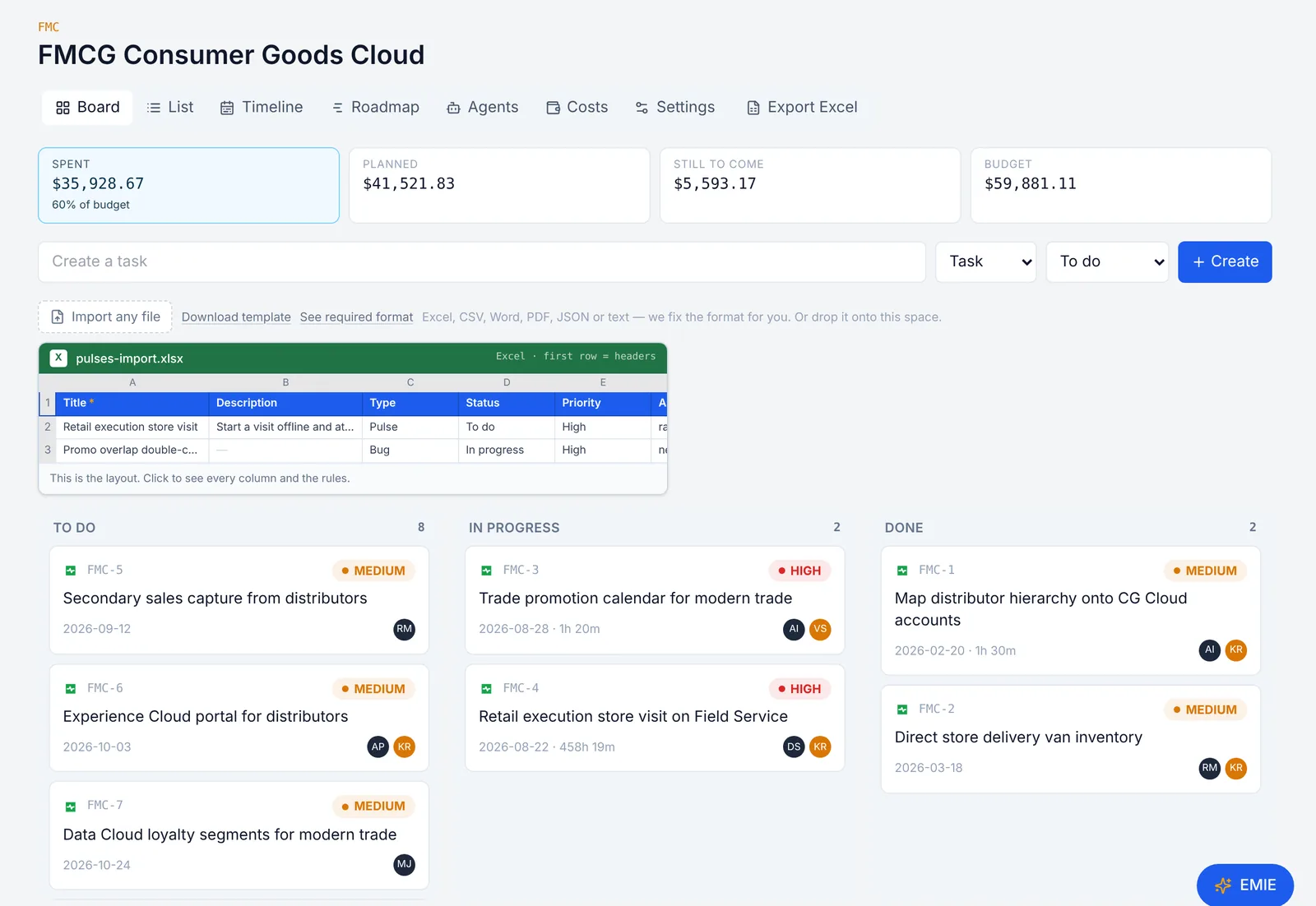This screenshot has height=906, width=1316.
Task: Click MJ avatar on FMC-7 card
Action: [404, 864]
